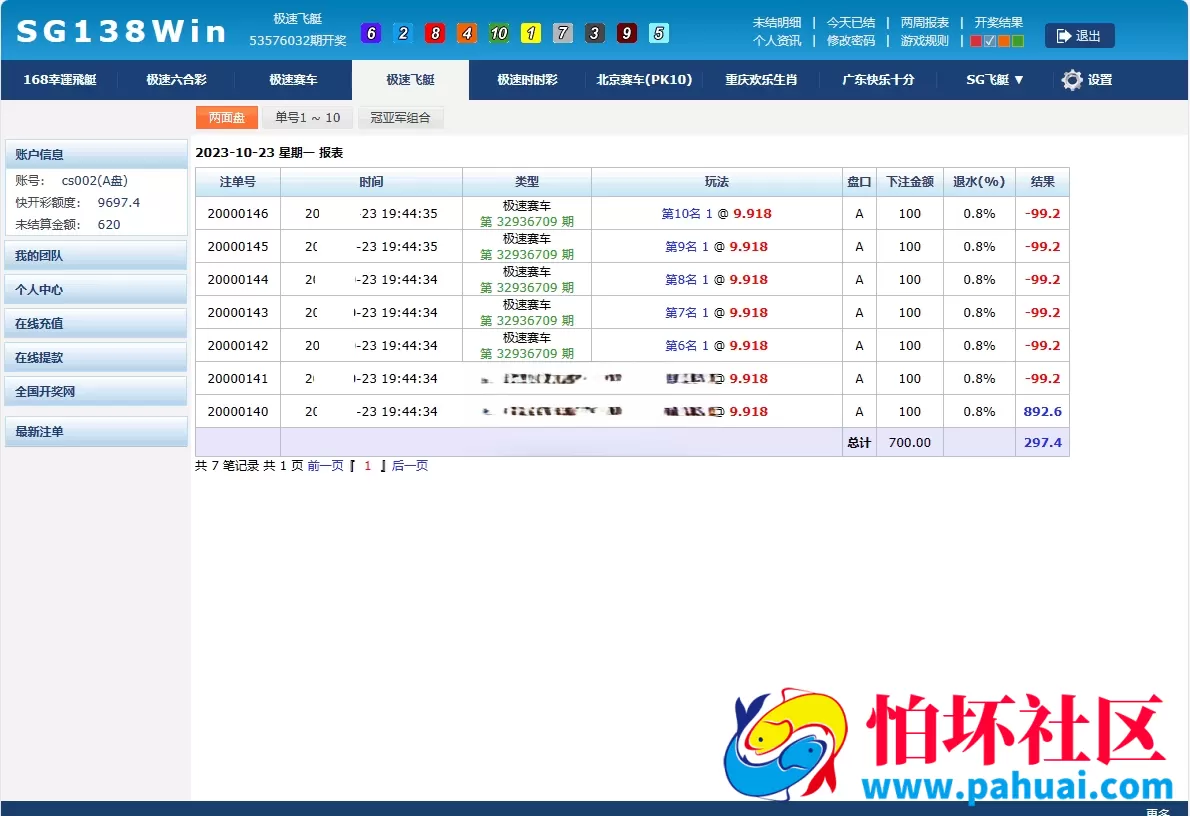Click the red number 8 result ball
This screenshot has width=1190, height=816.
coord(434,33)
